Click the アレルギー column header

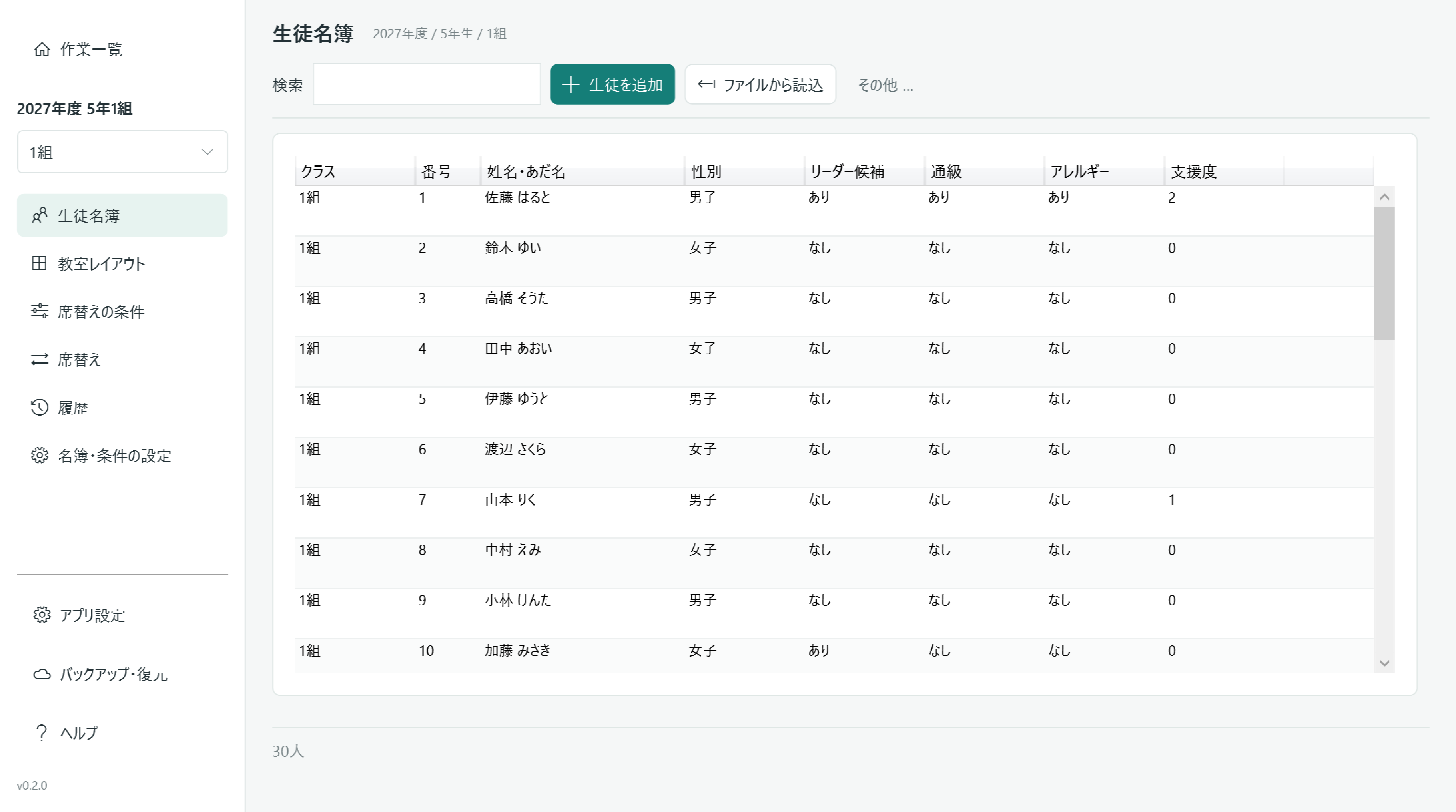[x=1104, y=171]
